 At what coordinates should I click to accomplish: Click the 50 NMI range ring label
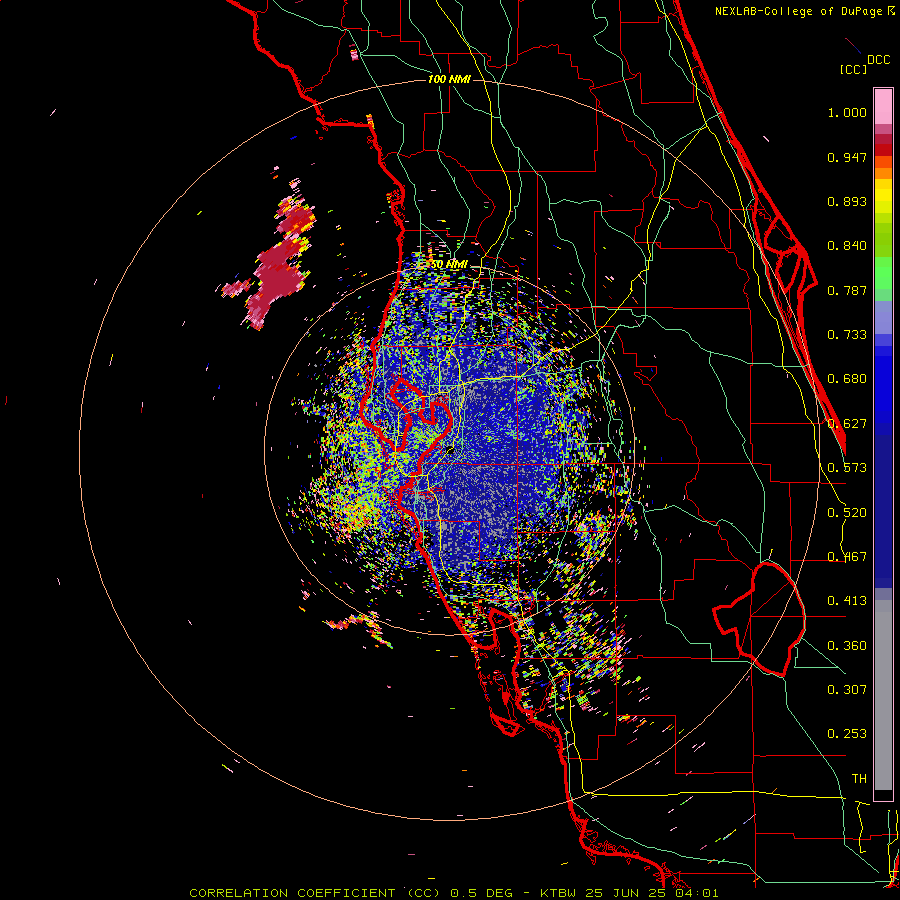(449, 265)
